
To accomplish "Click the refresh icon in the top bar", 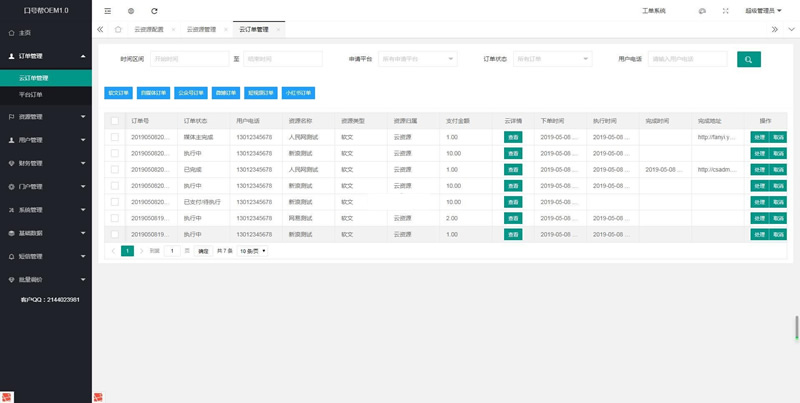I will pyautogui.click(x=155, y=11).
